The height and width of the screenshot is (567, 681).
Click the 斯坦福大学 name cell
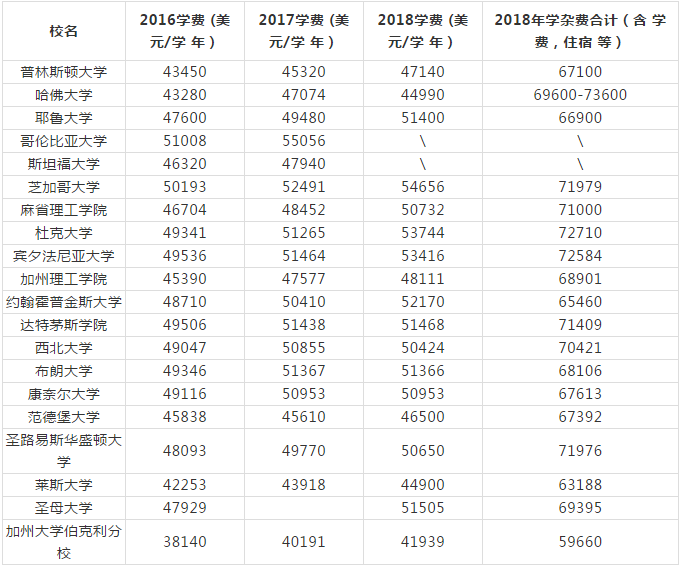coord(63,164)
